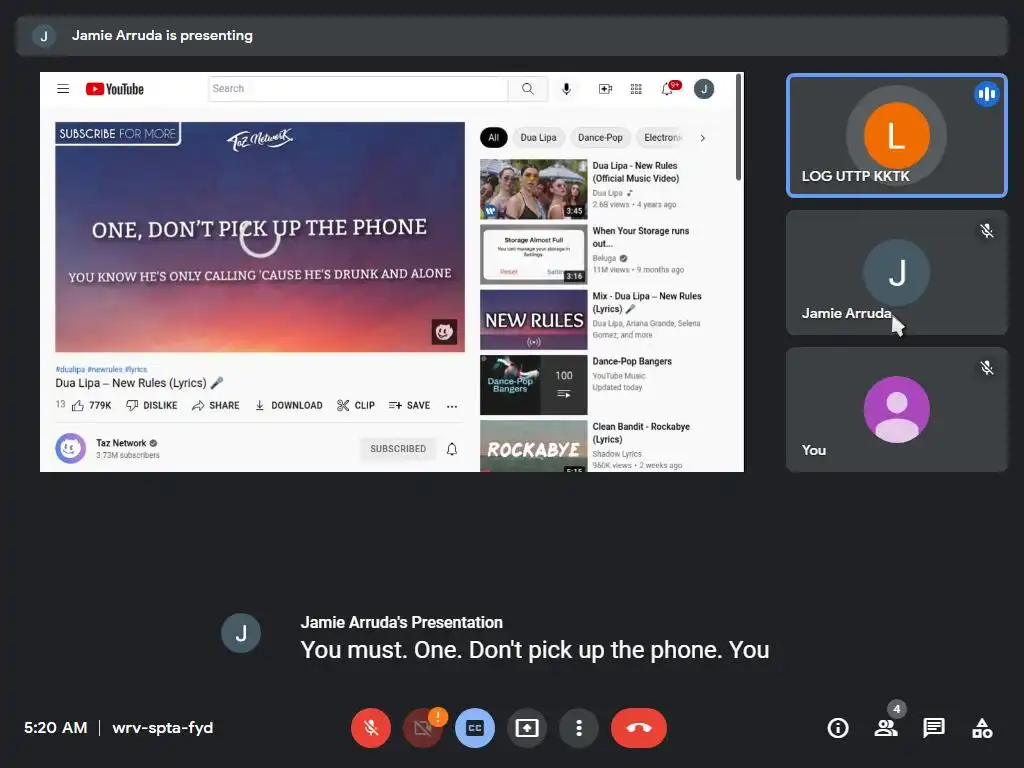Click the SHARE button
The image size is (1024, 768).
[x=216, y=406]
